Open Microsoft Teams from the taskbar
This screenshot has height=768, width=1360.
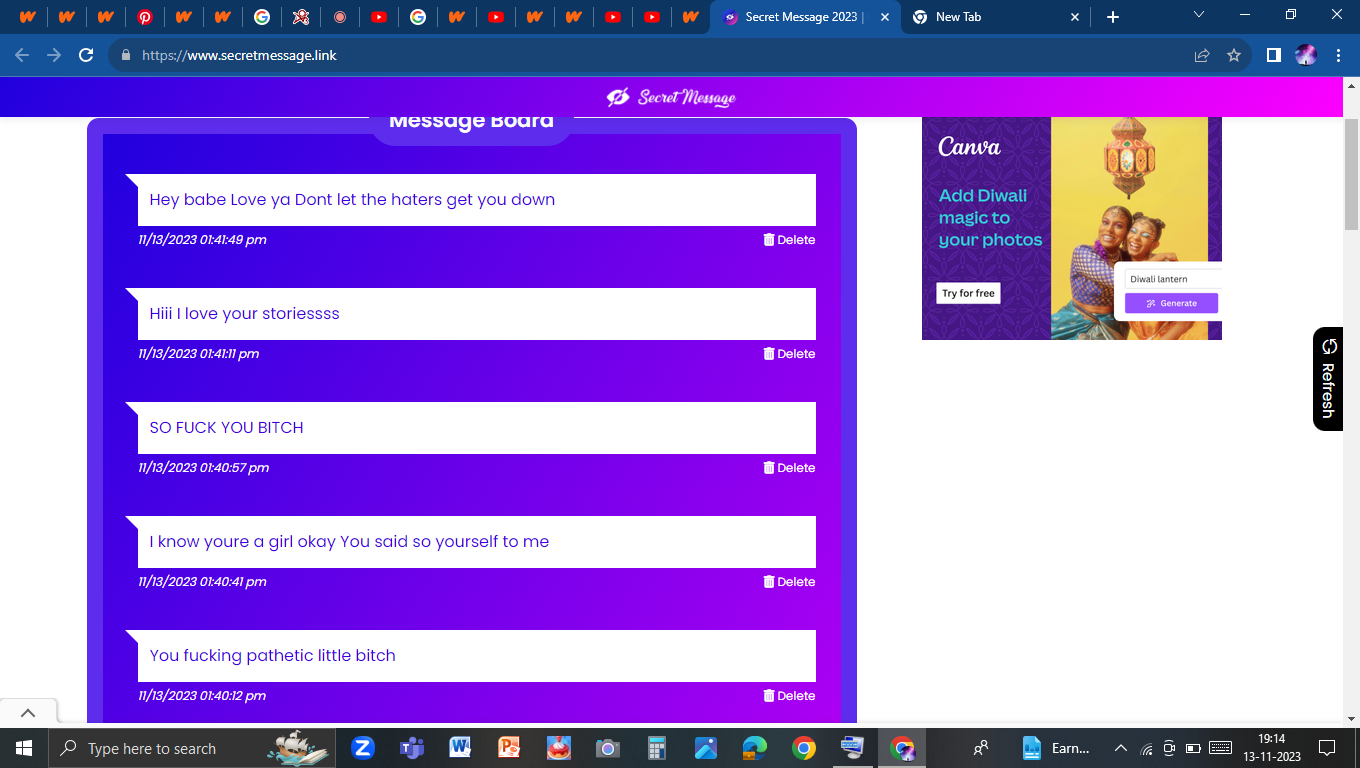412,748
